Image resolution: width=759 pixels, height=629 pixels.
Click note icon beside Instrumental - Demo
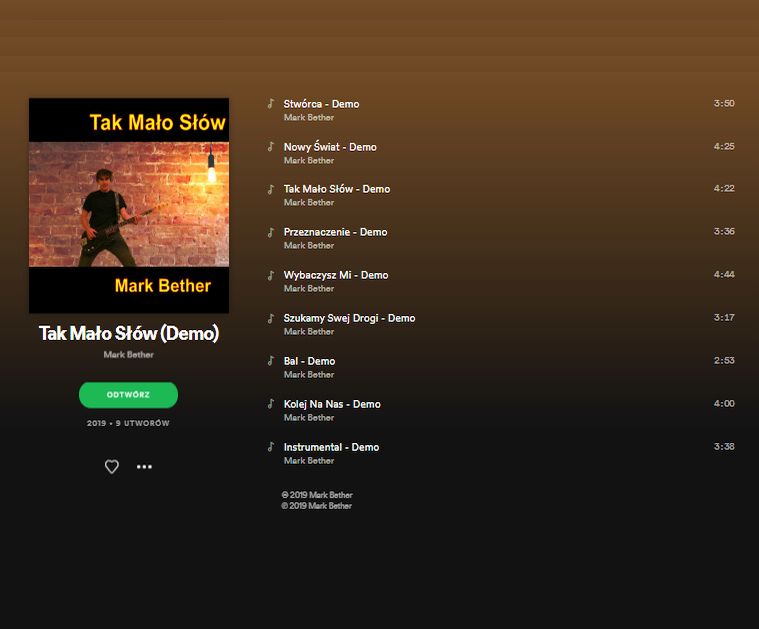click(270, 447)
